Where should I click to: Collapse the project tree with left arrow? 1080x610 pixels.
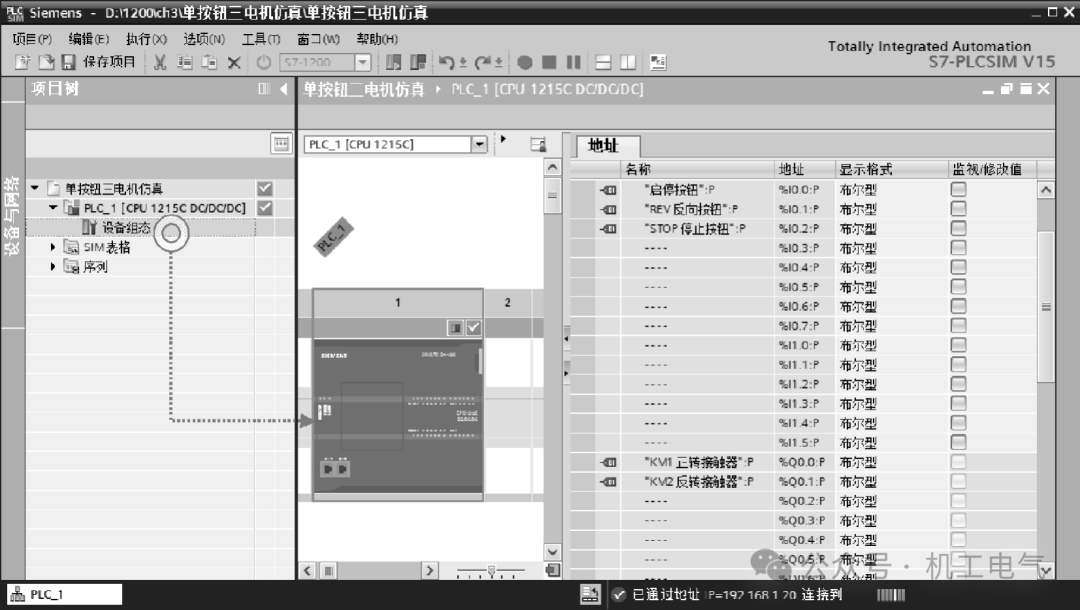[284, 89]
